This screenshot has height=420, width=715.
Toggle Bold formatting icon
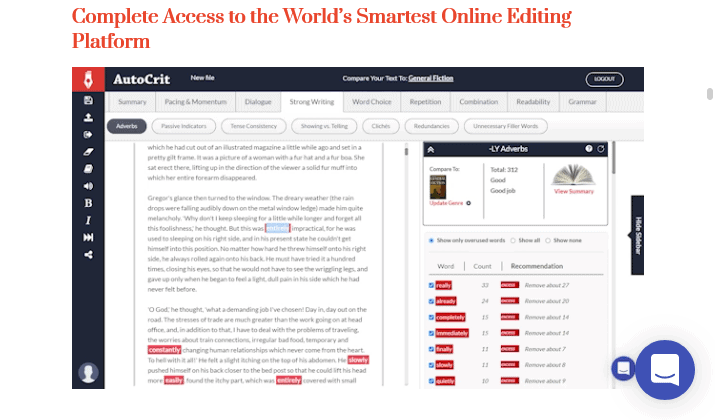(88, 203)
